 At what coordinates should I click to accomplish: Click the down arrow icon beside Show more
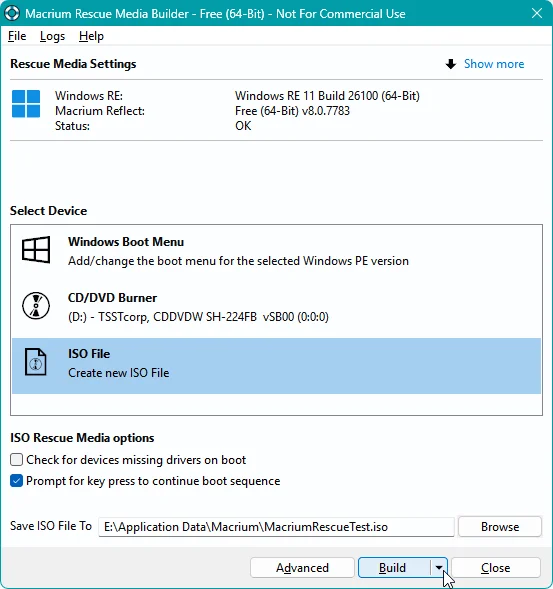click(451, 64)
